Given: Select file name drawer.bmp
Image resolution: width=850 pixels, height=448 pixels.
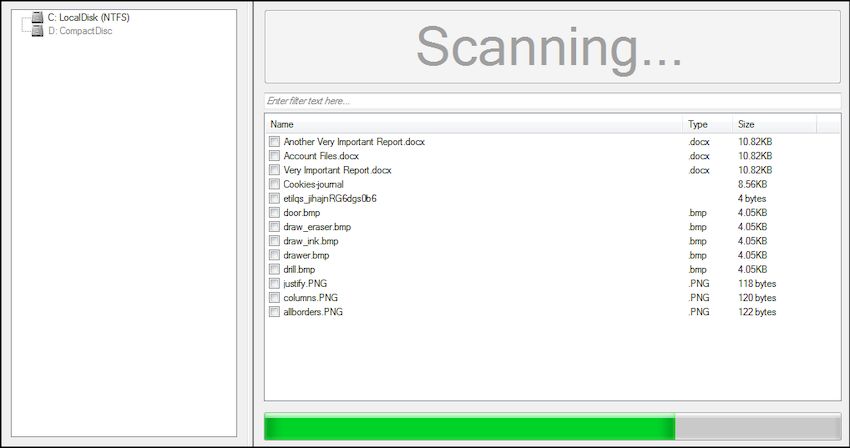Looking at the screenshot, I should pyautogui.click(x=306, y=255).
